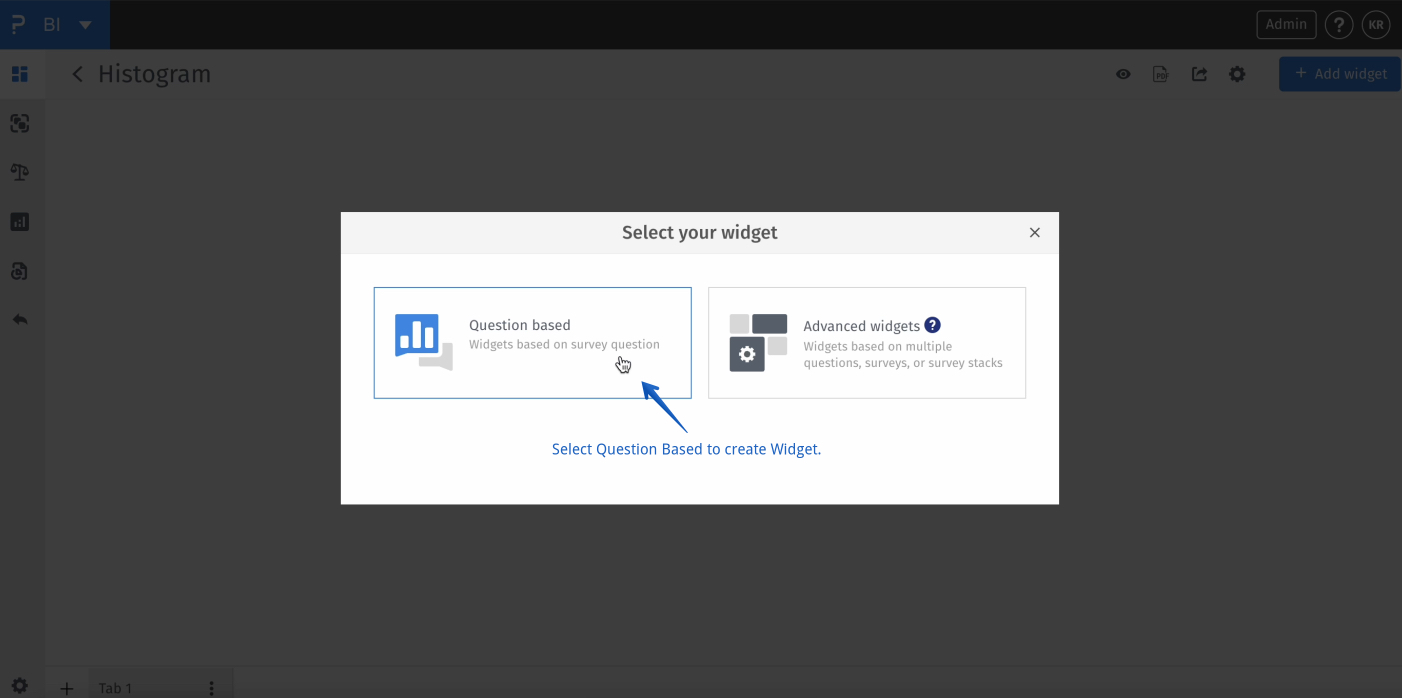
Task: Select the scan/capture icon in the sidebar
Action: click(20, 122)
